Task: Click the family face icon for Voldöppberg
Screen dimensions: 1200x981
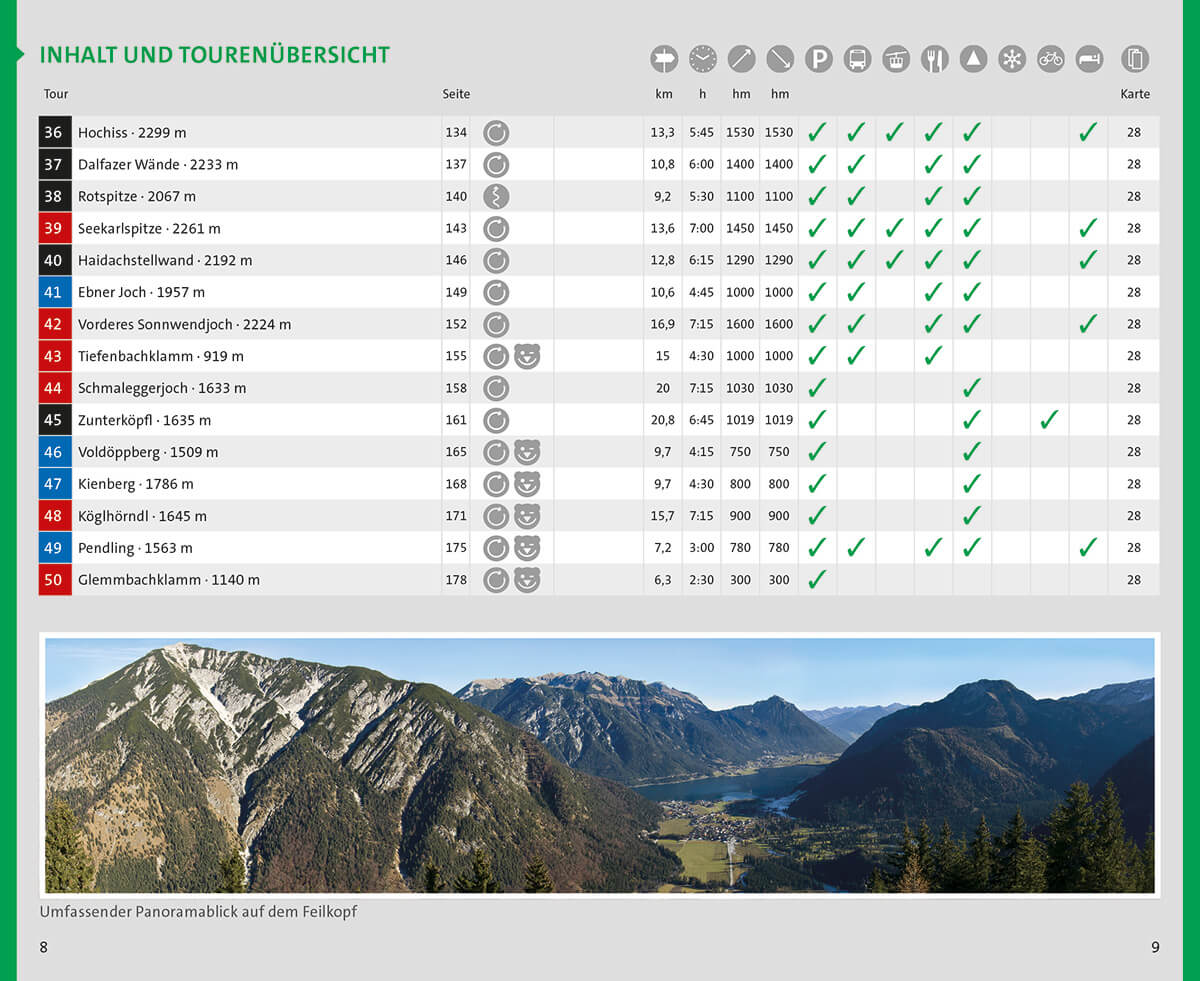Action: (527, 452)
